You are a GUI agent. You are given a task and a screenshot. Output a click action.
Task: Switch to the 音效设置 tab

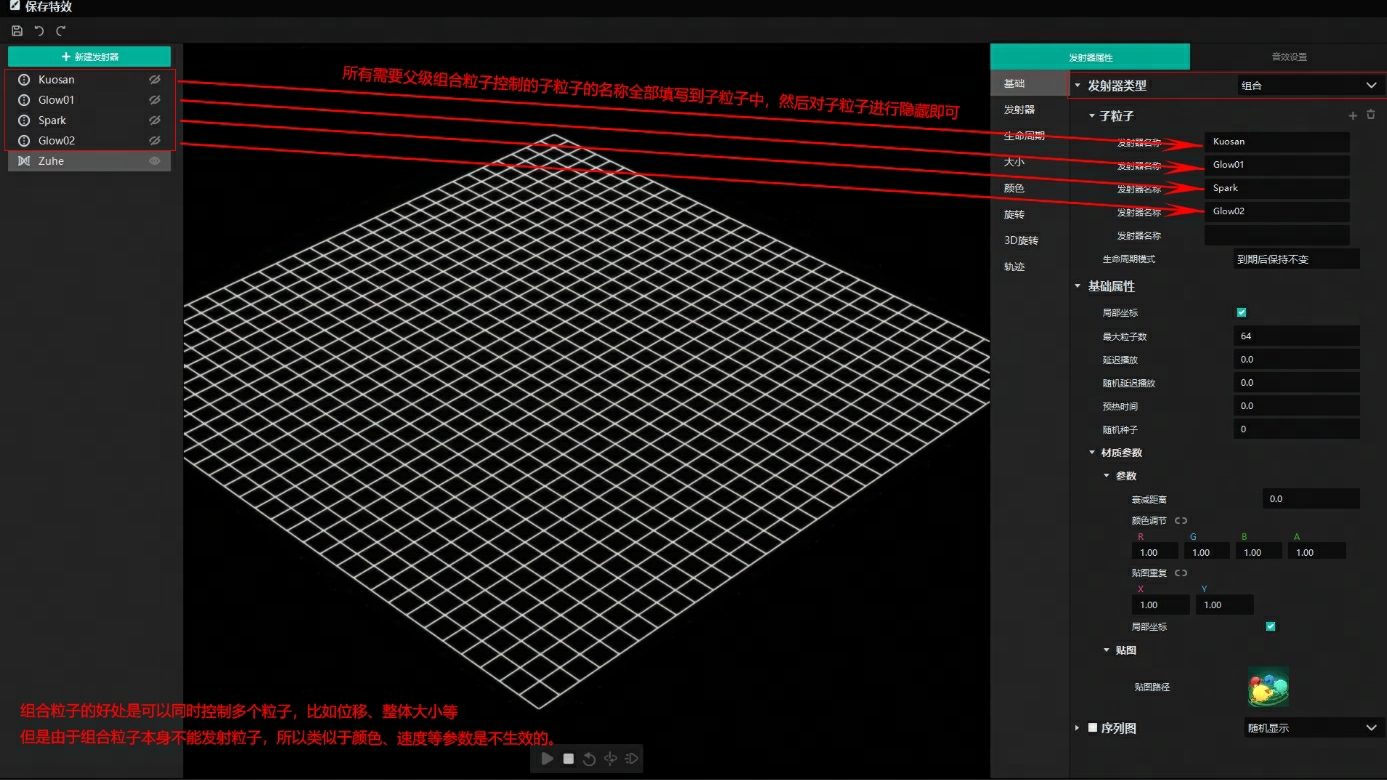[x=1289, y=57]
